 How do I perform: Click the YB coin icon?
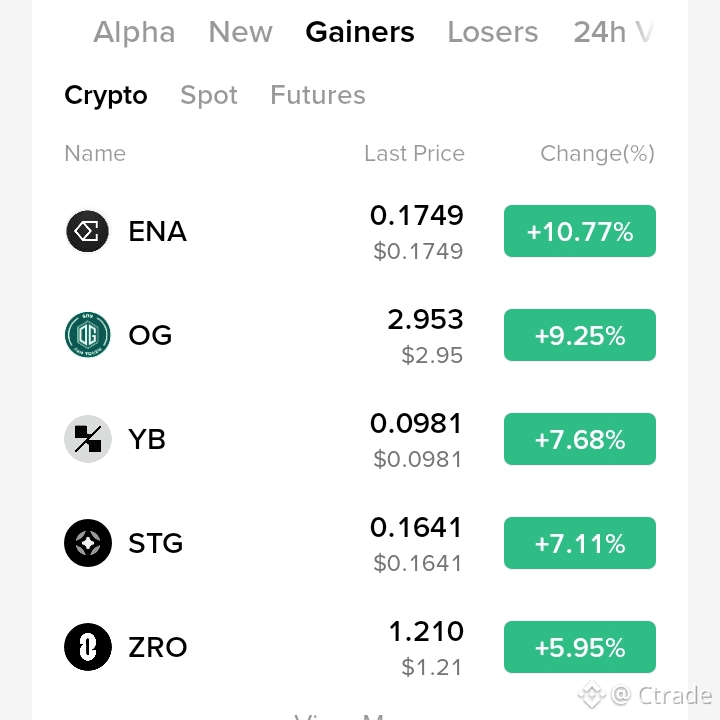coord(88,439)
